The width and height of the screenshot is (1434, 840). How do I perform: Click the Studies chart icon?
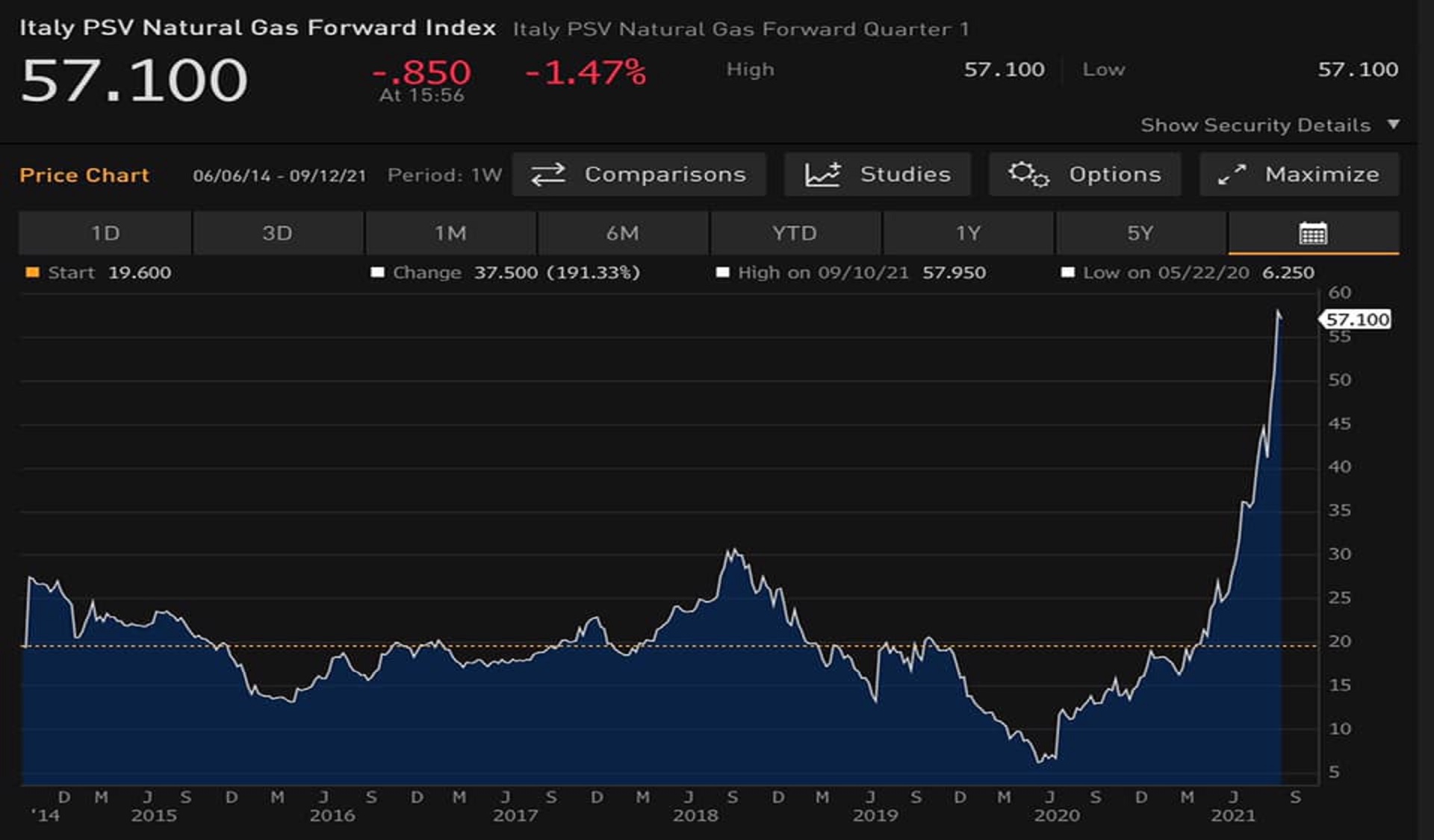[x=822, y=175]
